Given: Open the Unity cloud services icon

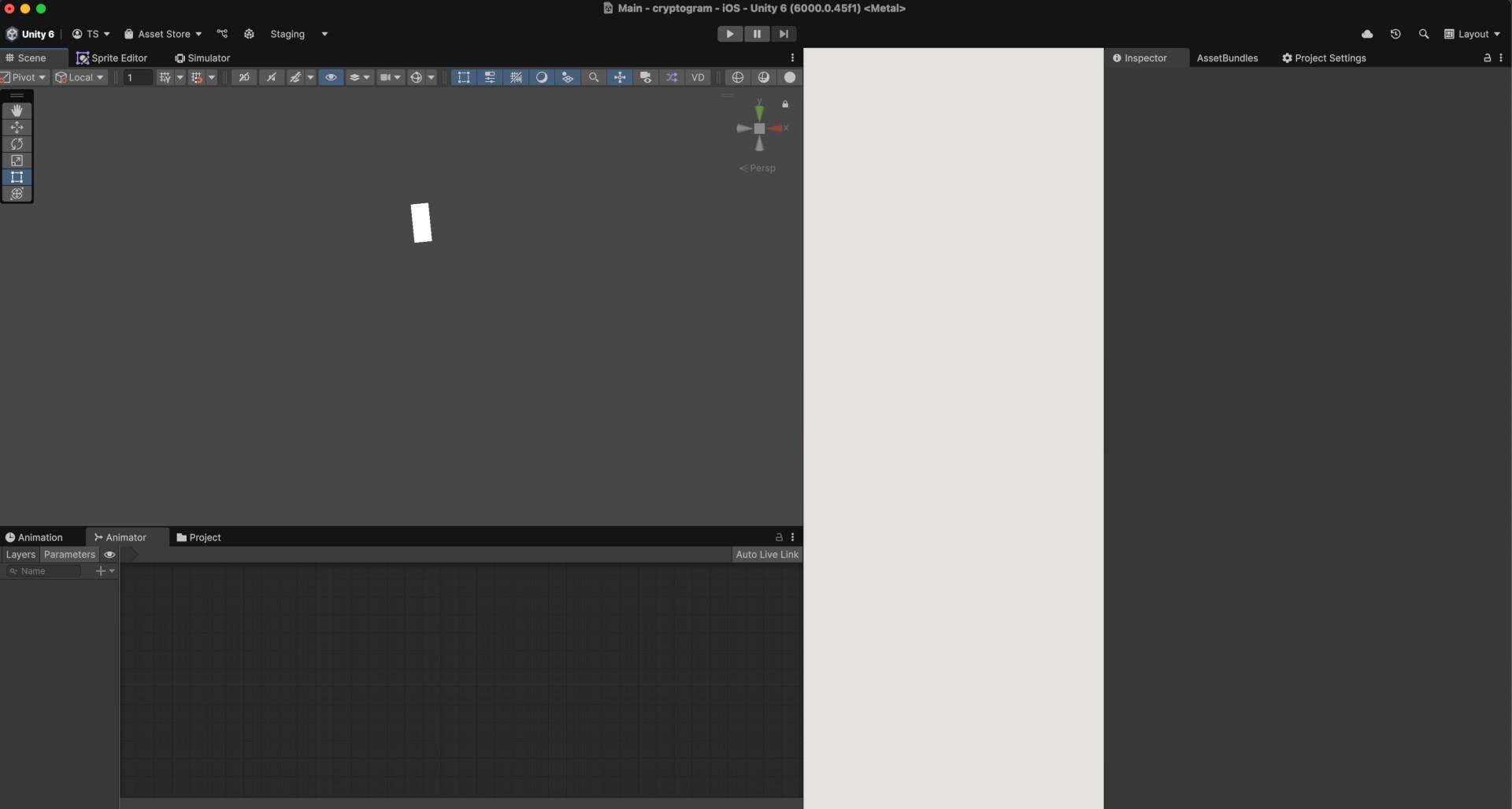Looking at the screenshot, I should click(x=1368, y=34).
